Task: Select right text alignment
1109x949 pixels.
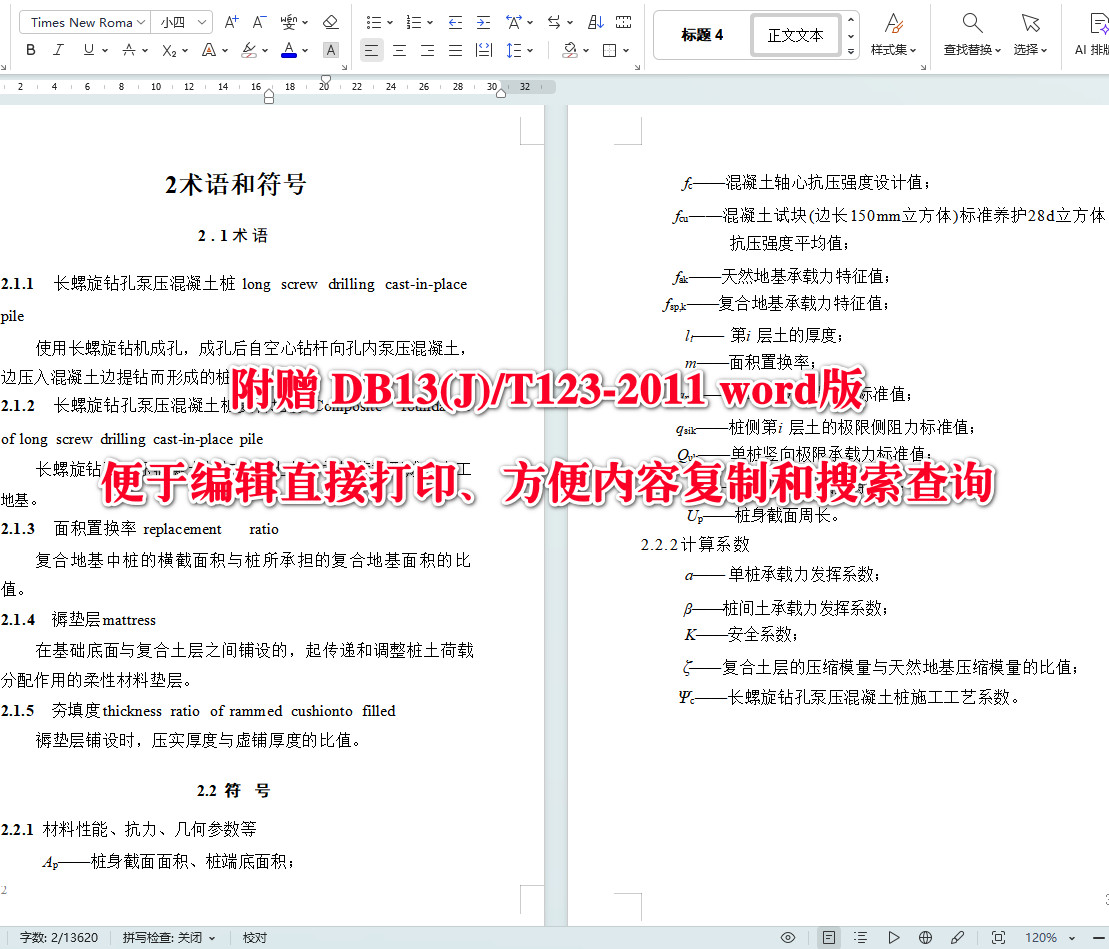Action: [427, 50]
